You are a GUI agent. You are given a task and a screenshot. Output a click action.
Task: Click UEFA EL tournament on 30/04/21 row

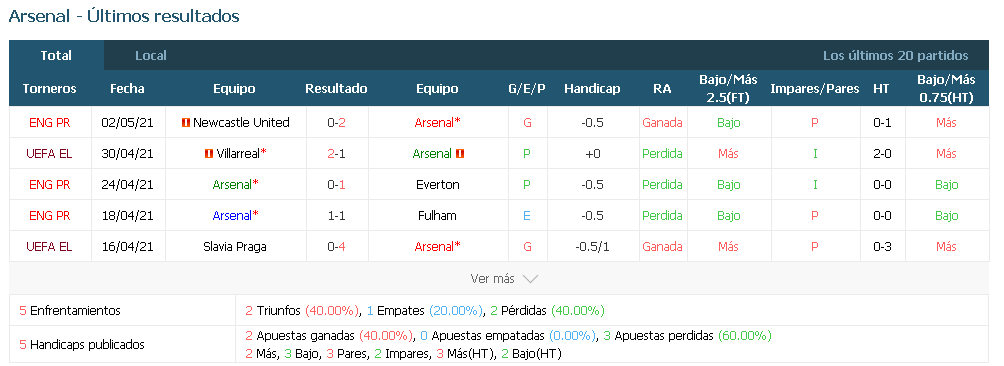pos(49,154)
